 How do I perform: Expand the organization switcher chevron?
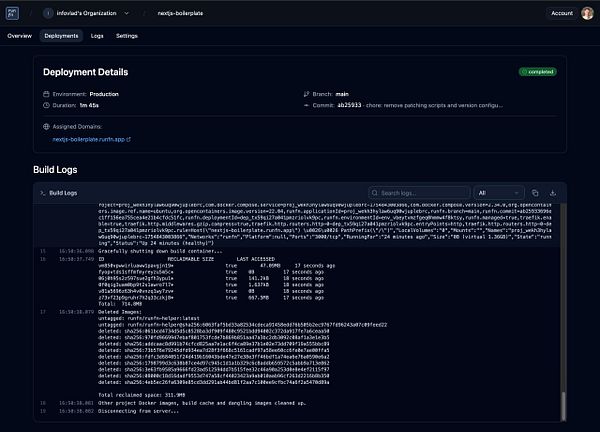tap(127, 13)
